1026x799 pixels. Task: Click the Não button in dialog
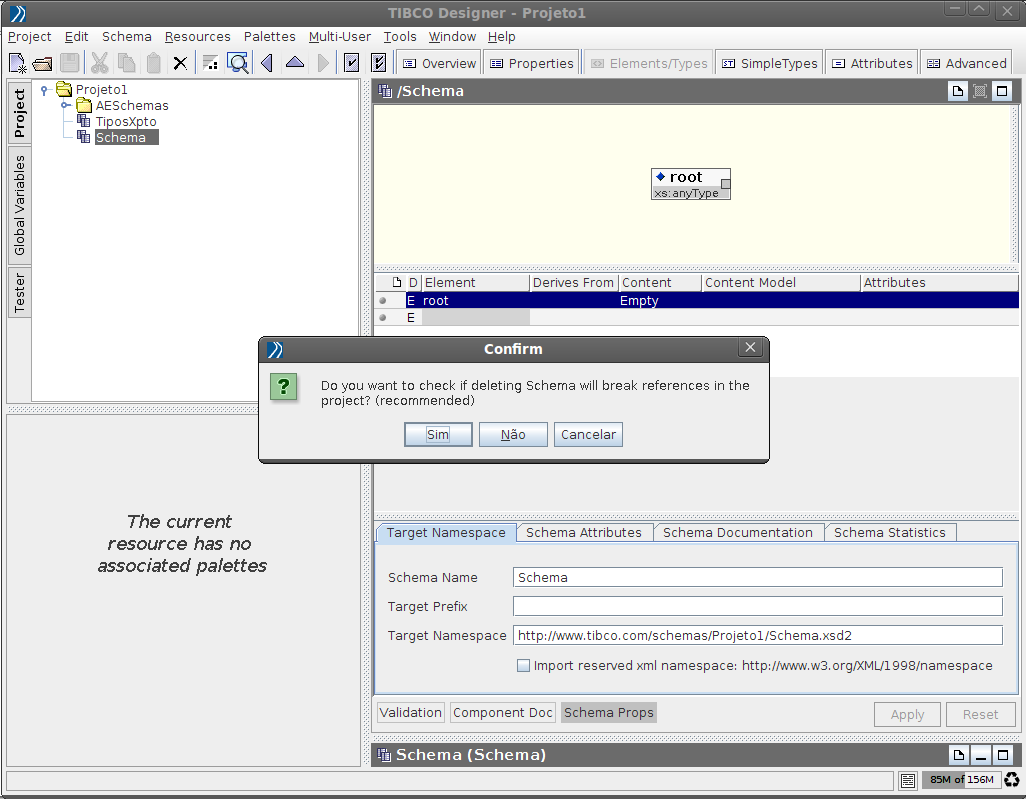coord(513,435)
